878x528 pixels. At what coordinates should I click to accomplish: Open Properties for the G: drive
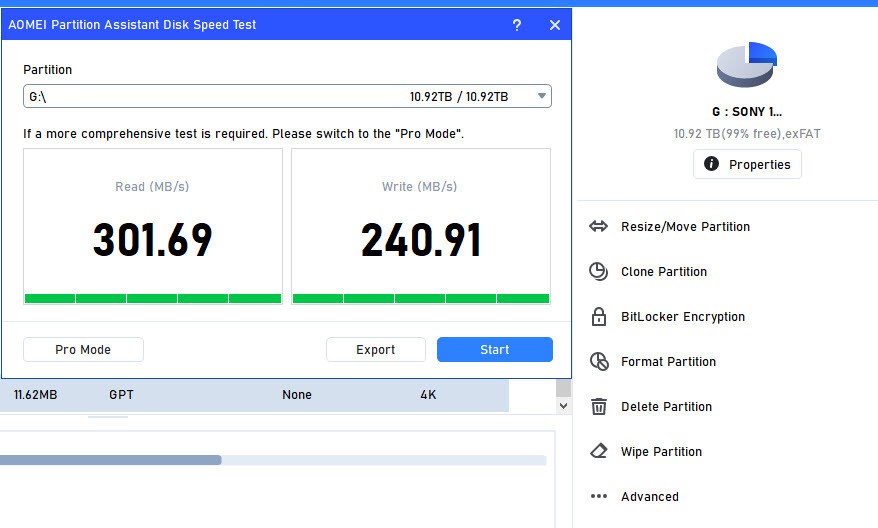pyautogui.click(x=746, y=165)
